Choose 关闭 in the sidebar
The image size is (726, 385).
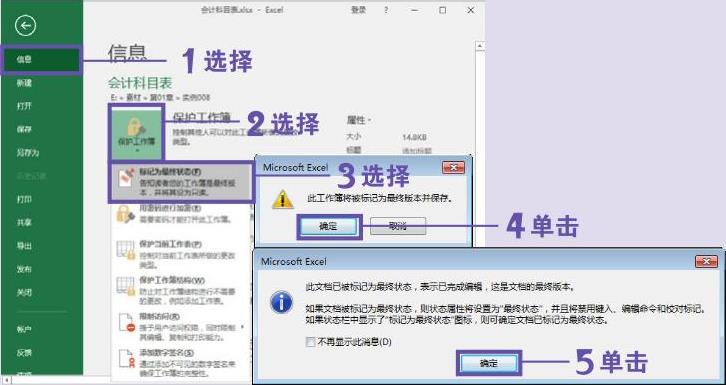click(x=24, y=292)
